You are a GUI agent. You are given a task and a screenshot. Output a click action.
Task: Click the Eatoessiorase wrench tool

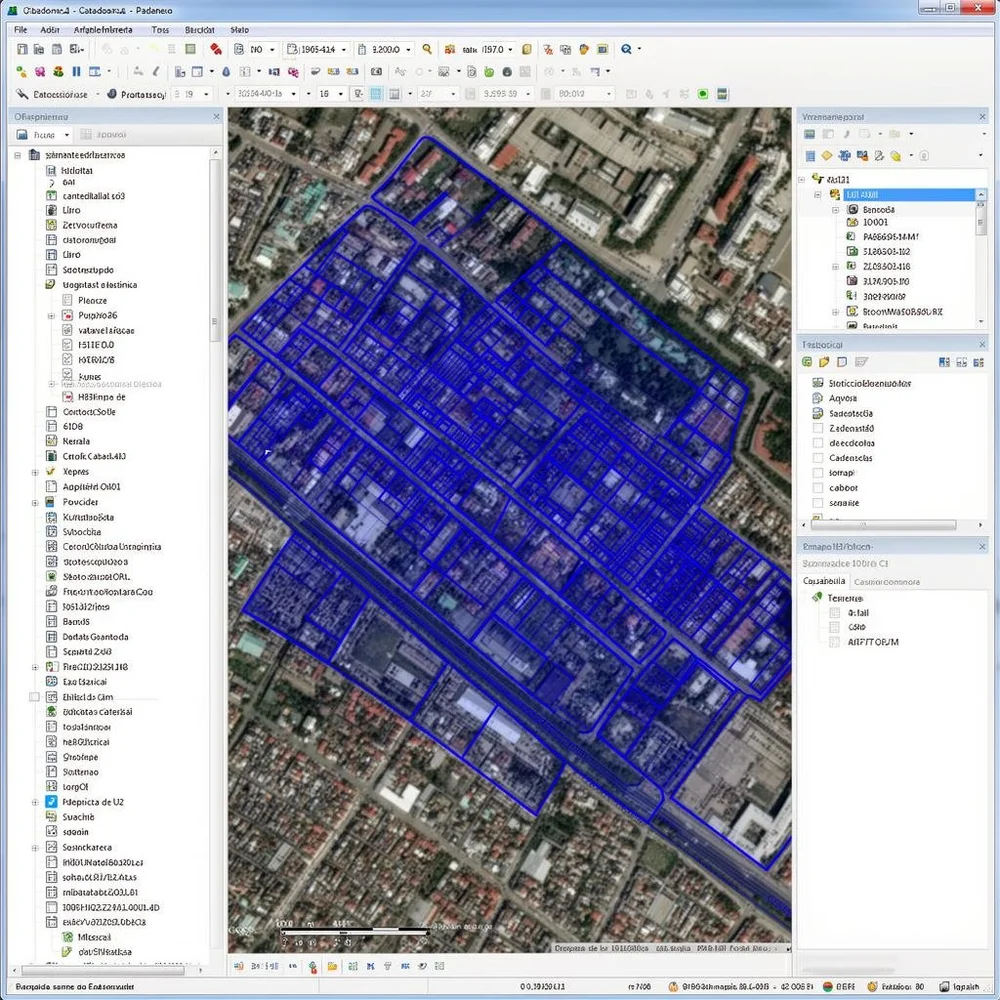point(52,94)
